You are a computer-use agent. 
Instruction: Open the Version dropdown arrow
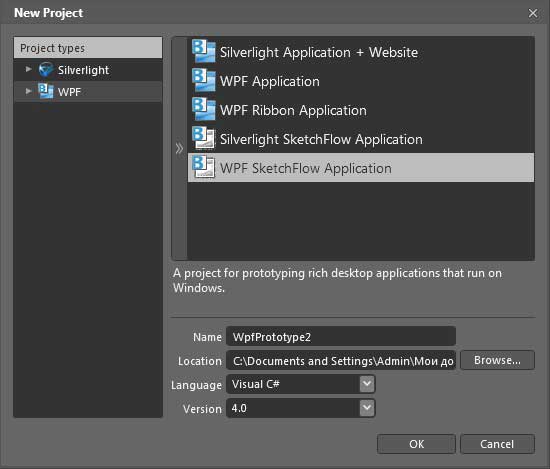(x=367, y=408)
